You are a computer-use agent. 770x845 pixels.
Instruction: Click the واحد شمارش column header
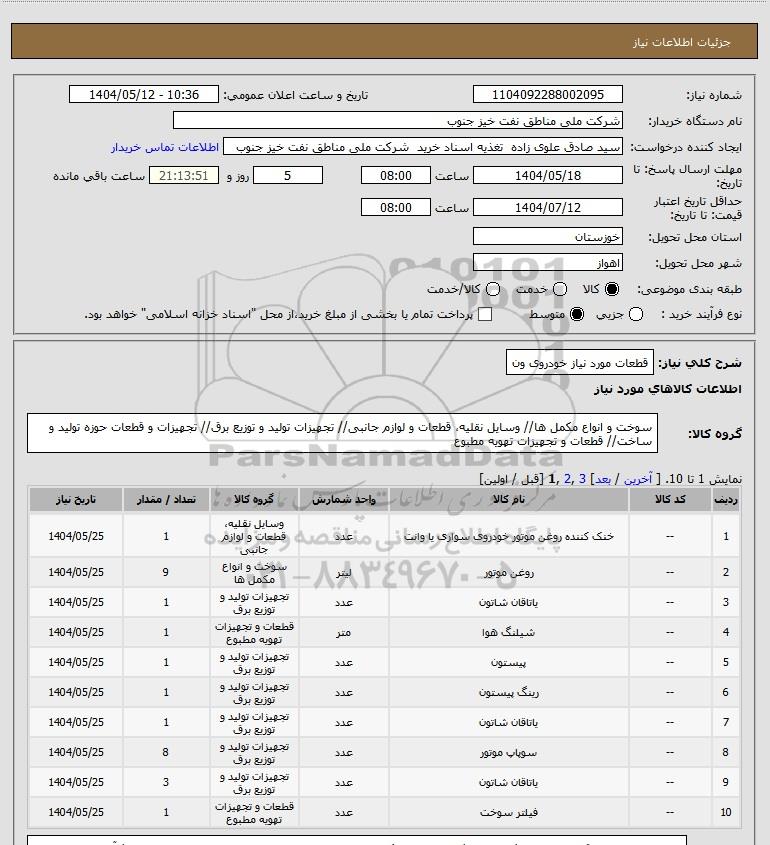pyautogui.click(x=344, y=500)
